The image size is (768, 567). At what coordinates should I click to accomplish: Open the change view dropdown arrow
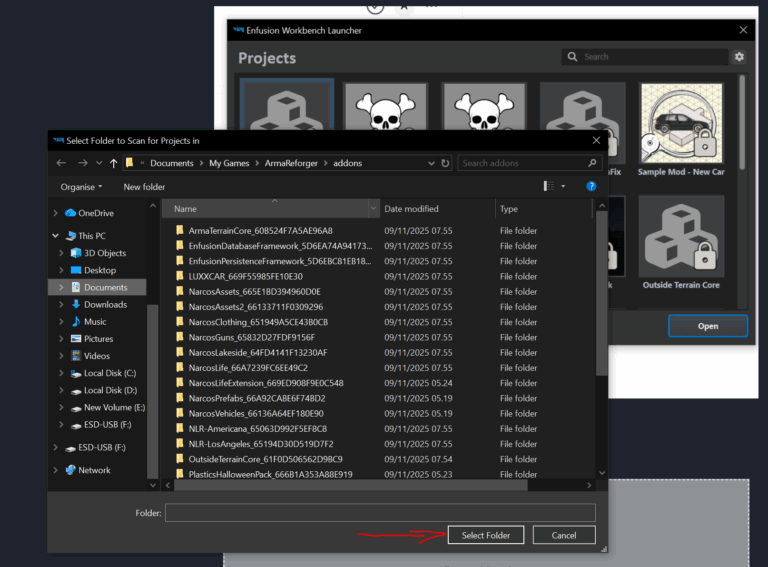pos(563,186)
